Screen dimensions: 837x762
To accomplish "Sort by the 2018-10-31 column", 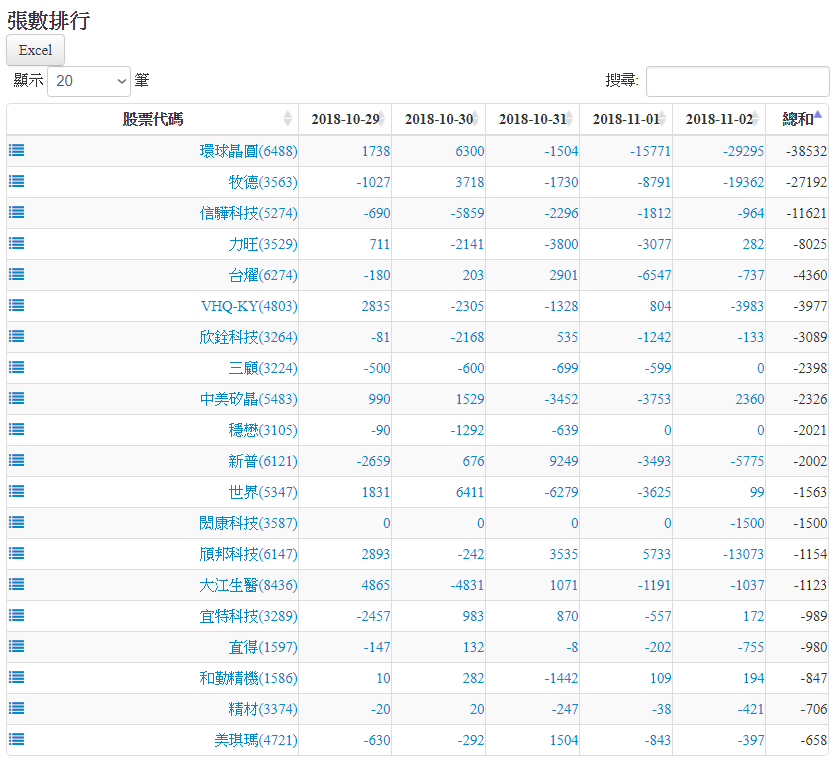I will click(x=531, y=119).
